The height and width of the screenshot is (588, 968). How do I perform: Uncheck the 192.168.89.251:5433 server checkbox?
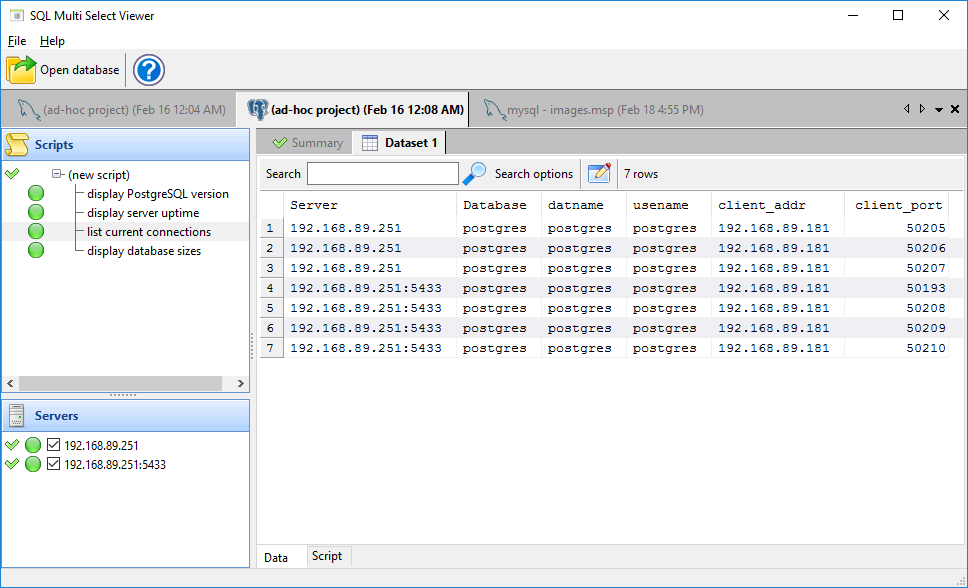[54, 464]
